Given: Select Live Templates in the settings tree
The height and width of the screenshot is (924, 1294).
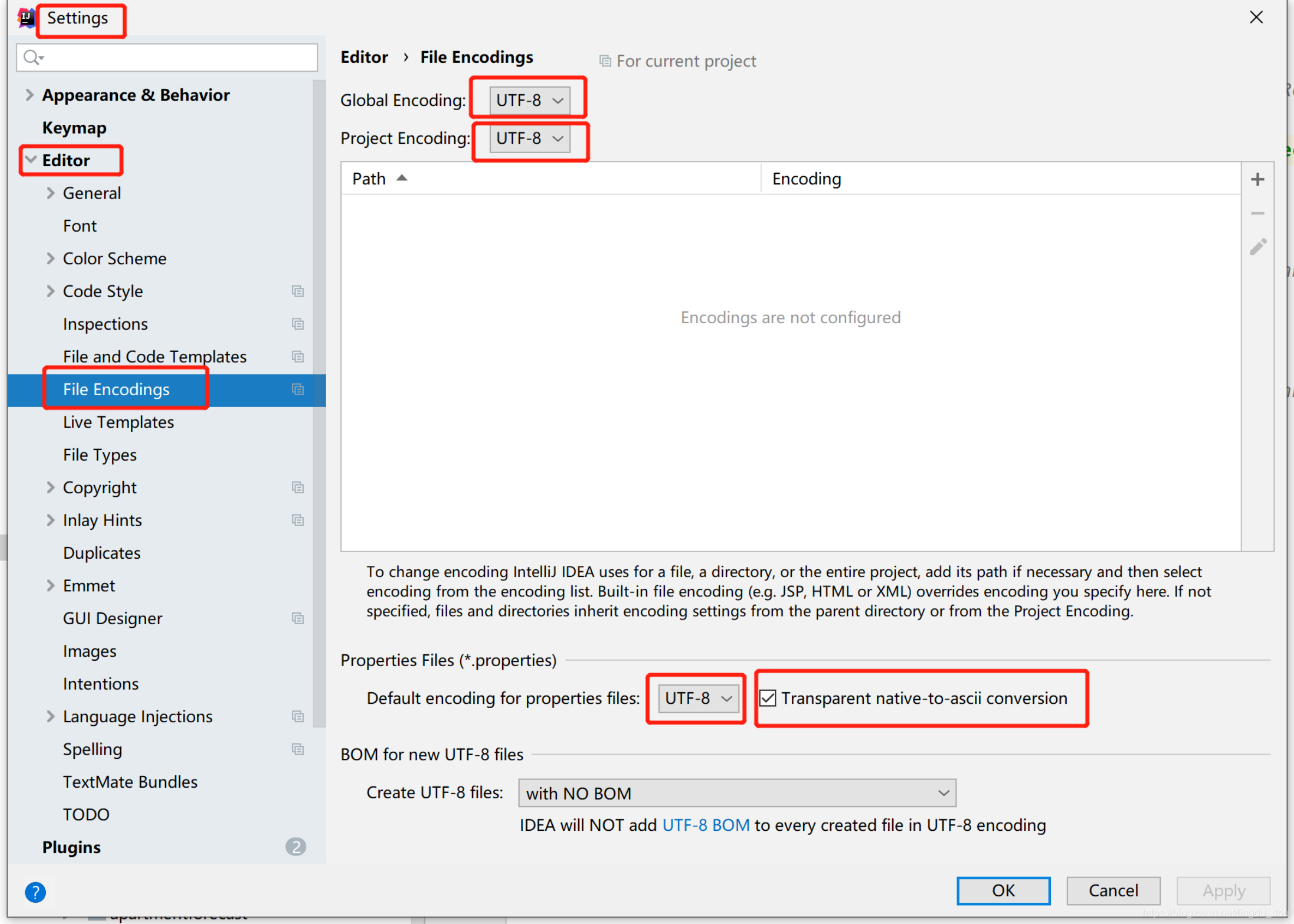Looking at the screenshot, I should (118, 422).
